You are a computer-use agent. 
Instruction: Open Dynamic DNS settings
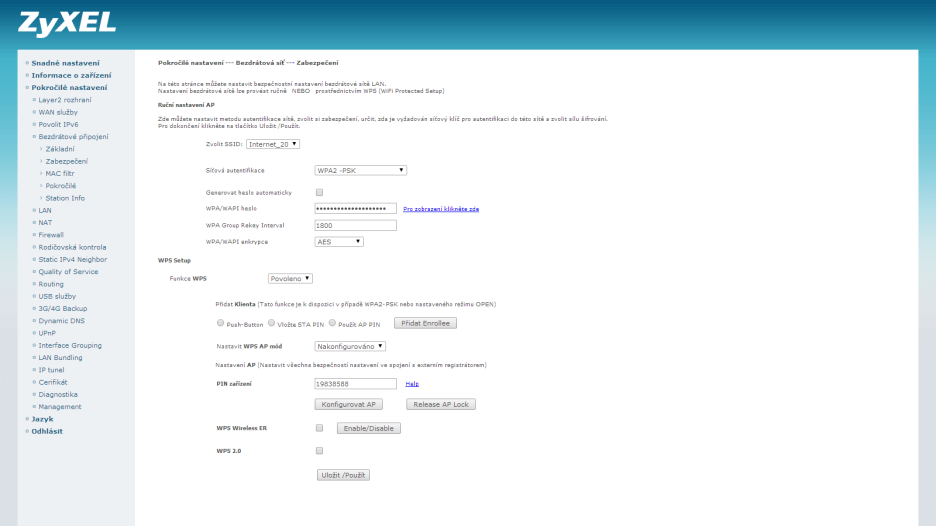click(61, 321)
